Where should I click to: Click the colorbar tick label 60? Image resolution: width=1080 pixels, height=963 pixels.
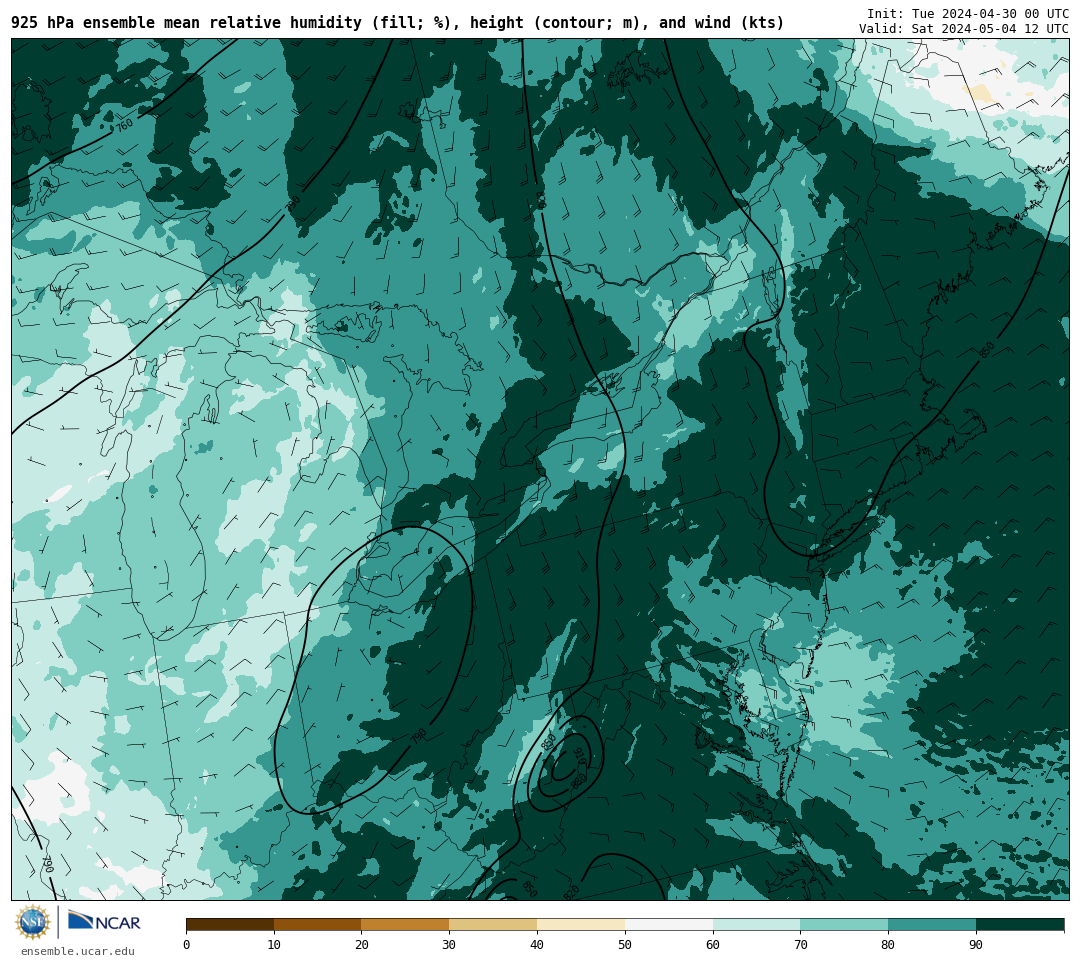click(713, 944)
